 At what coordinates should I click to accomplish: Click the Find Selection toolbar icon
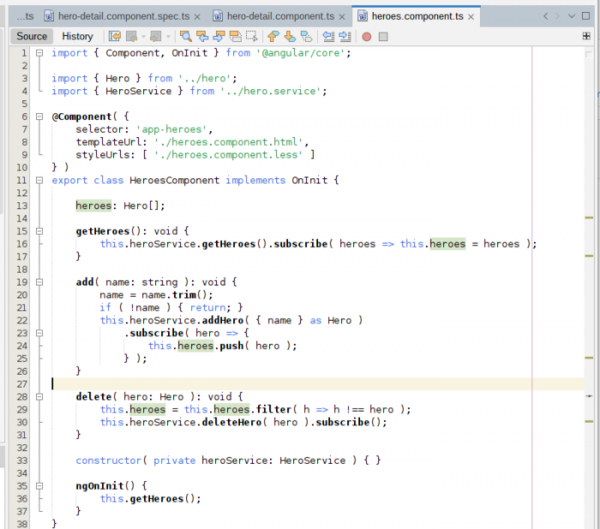tap(186, 36)
